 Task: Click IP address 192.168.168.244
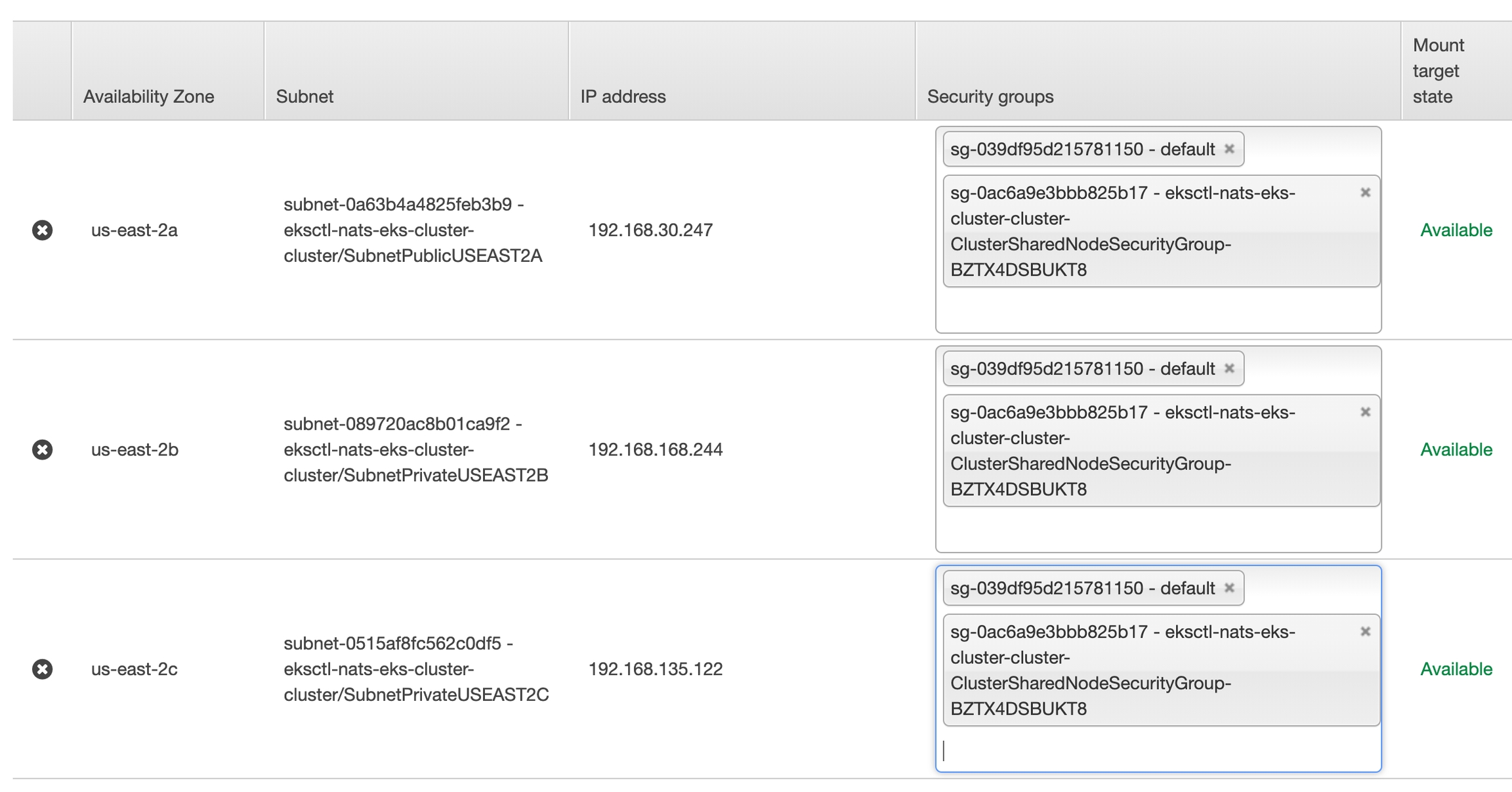[x=655, y=449]
